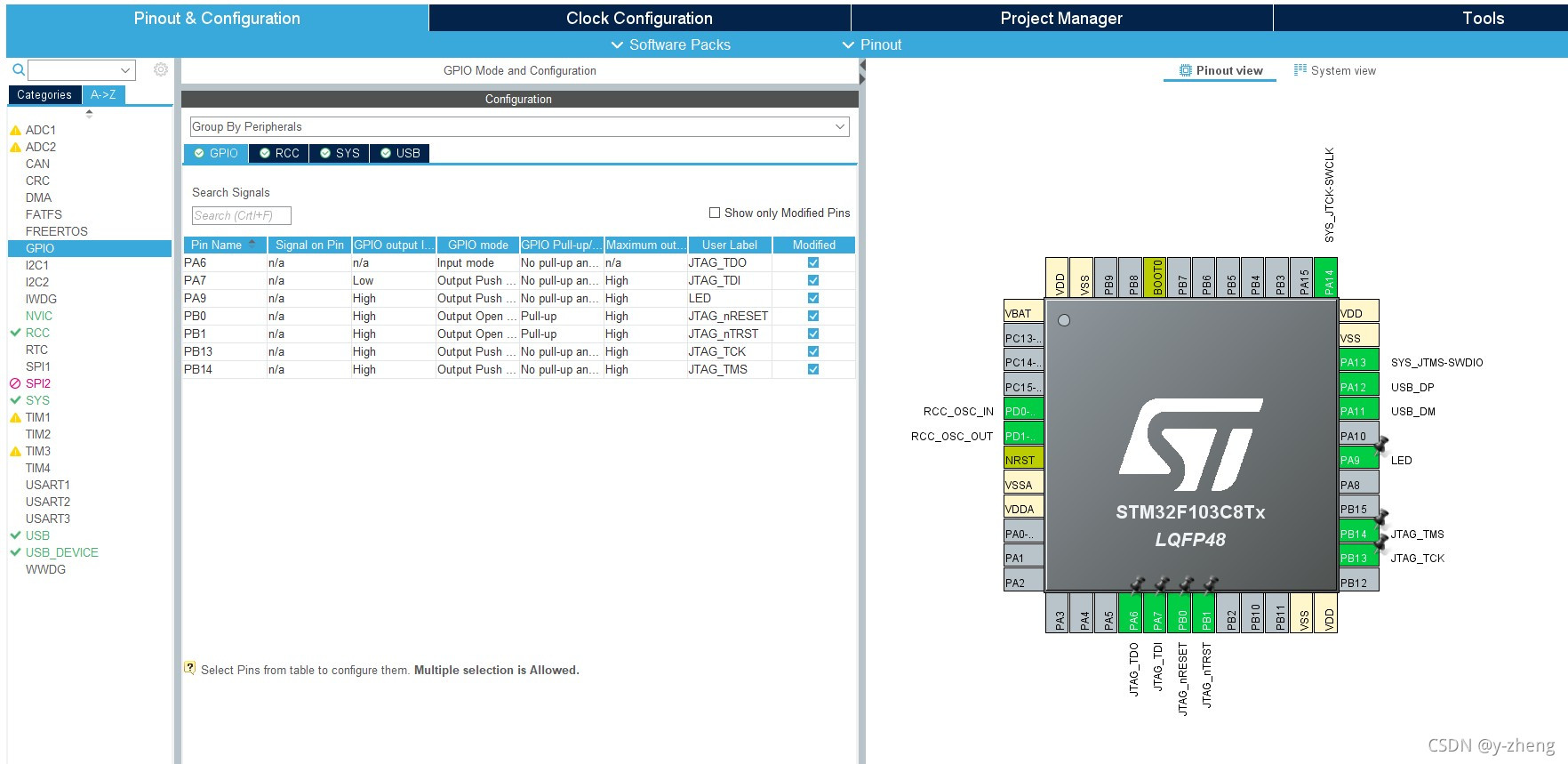Select pin PA13 on the chip

tap(1358, 362)
